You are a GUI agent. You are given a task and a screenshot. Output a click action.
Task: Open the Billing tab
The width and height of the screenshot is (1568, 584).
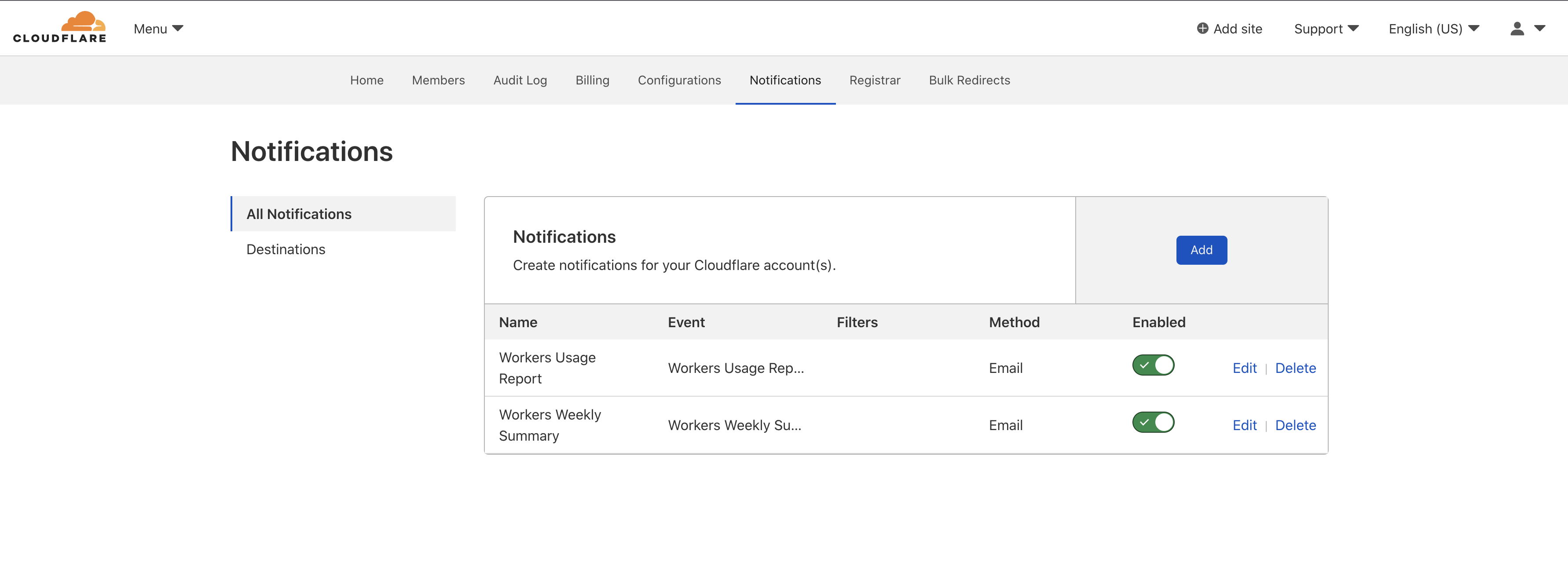point(592,80)
